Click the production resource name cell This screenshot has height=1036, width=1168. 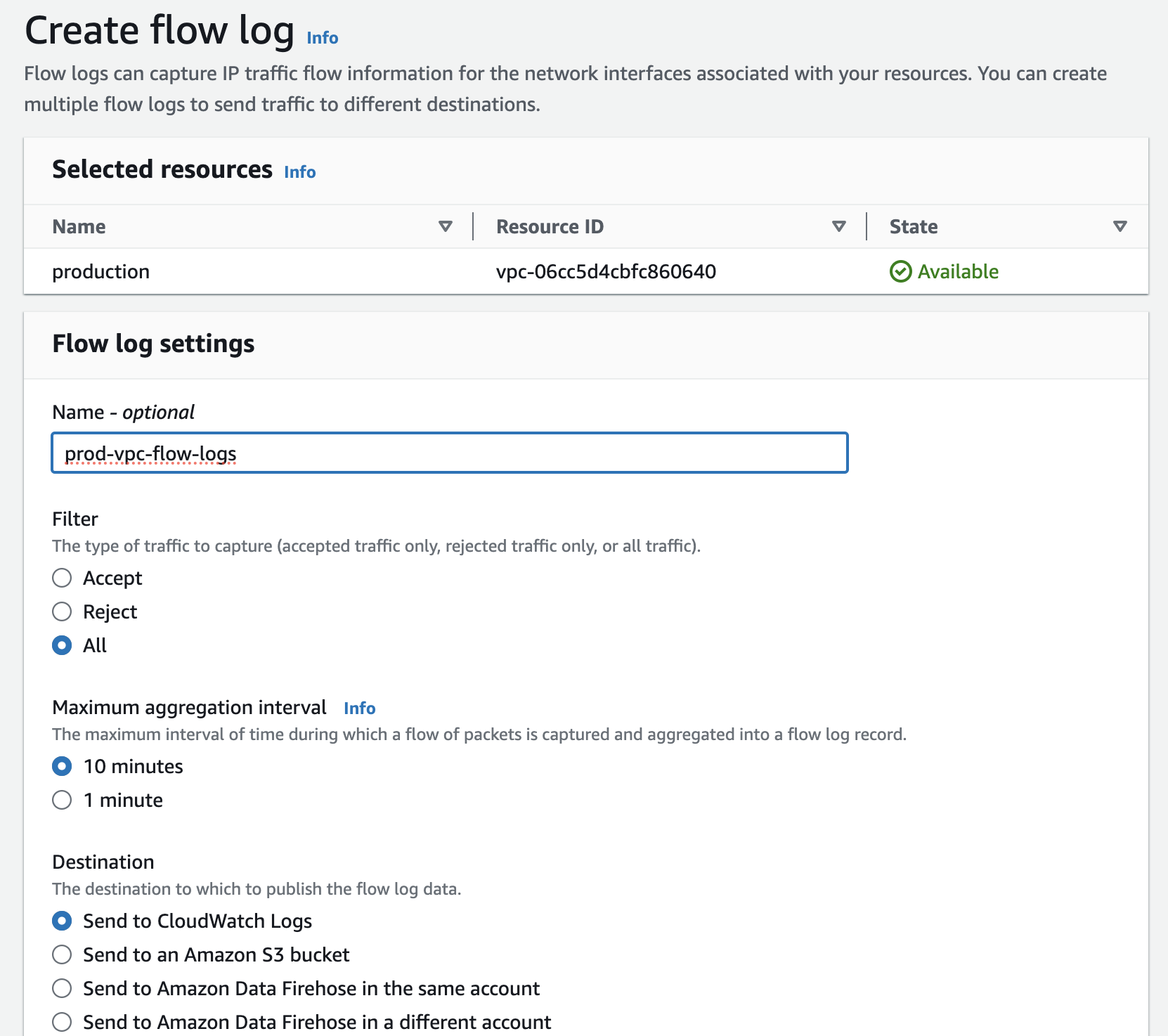[100, 272]
